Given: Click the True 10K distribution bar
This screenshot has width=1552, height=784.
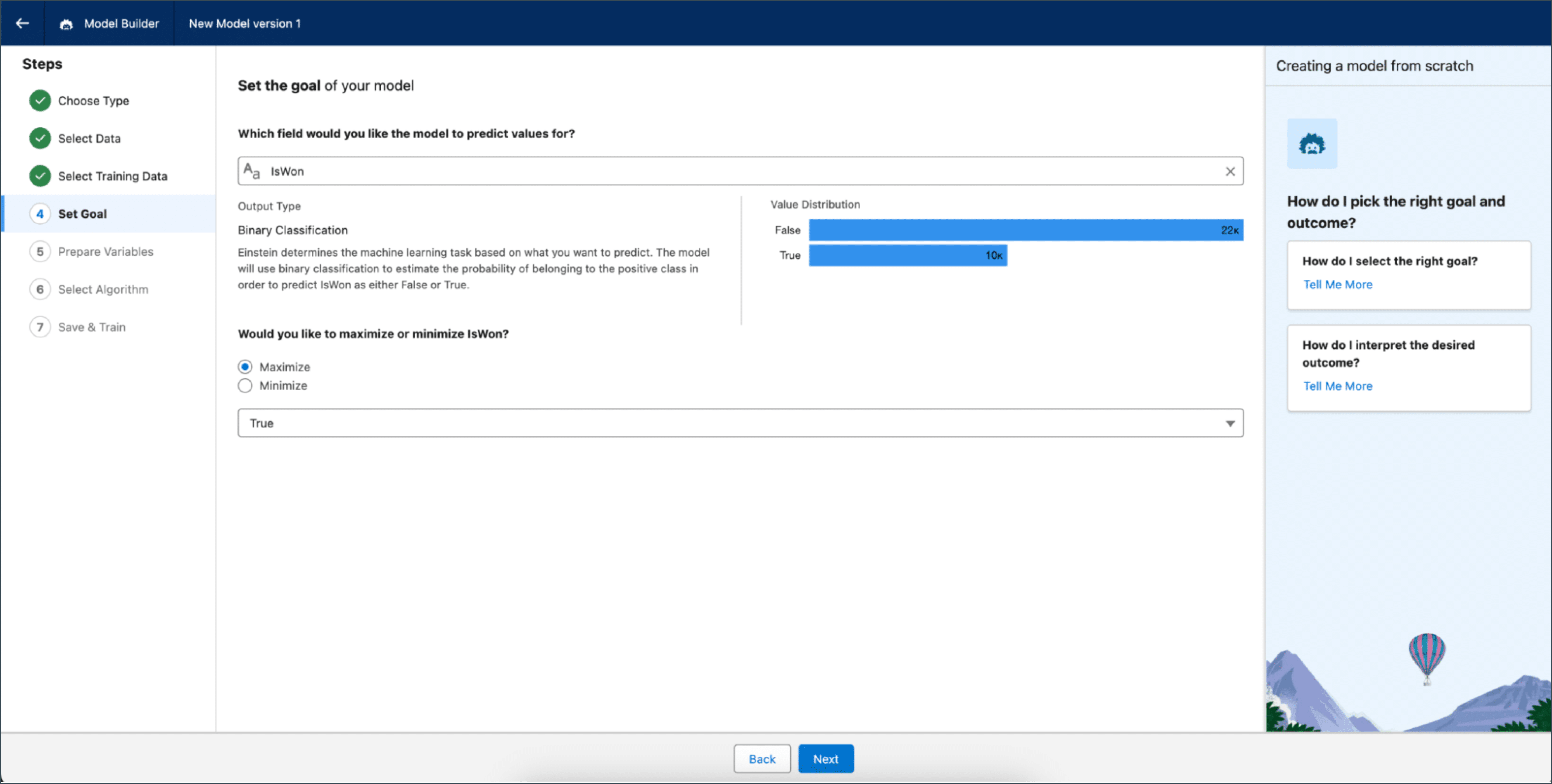Looking at the screenshot, I should (x=907, y=255).
